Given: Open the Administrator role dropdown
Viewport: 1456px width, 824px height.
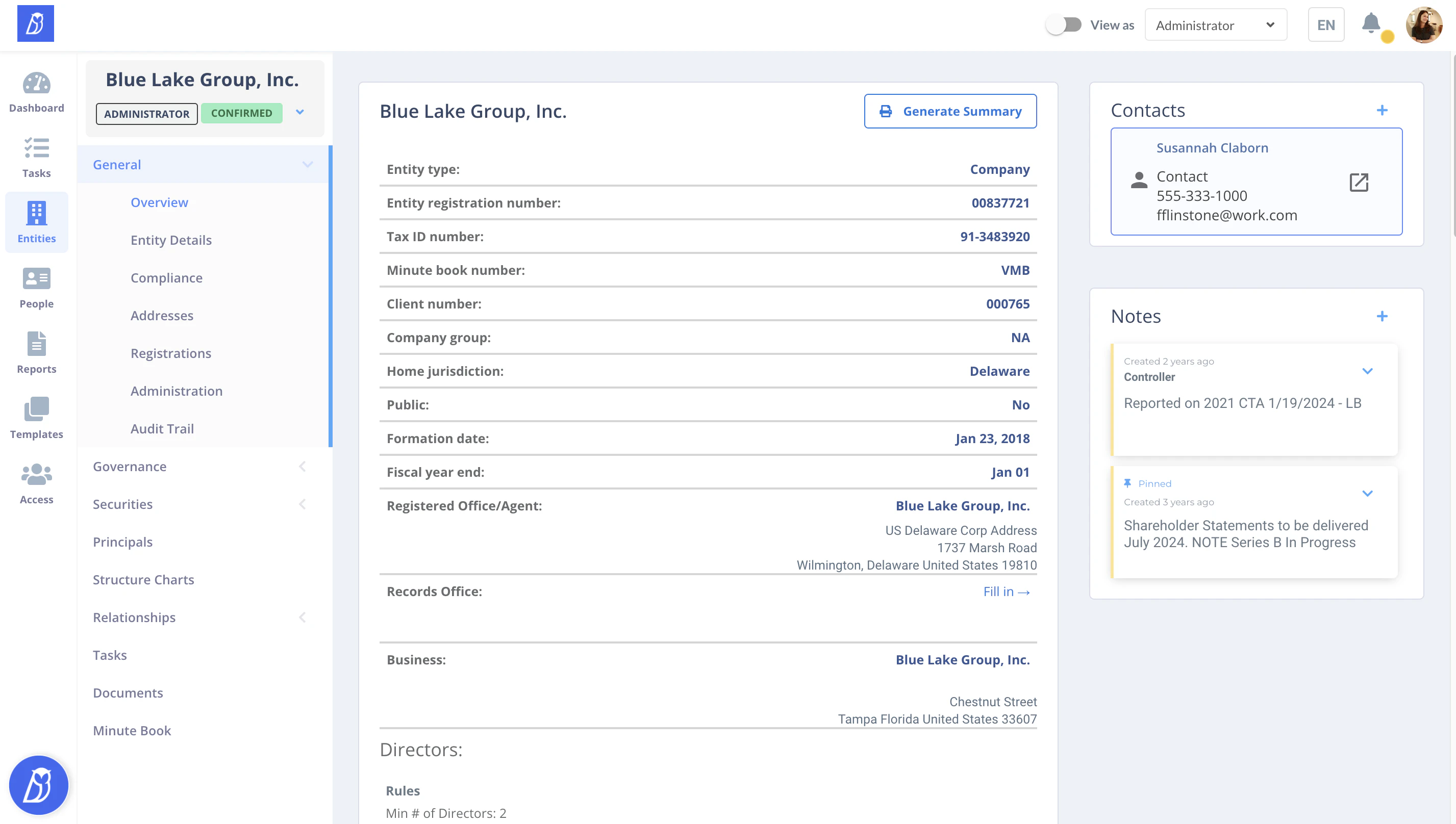Looking at the screenshot, I should [1215, 25].
